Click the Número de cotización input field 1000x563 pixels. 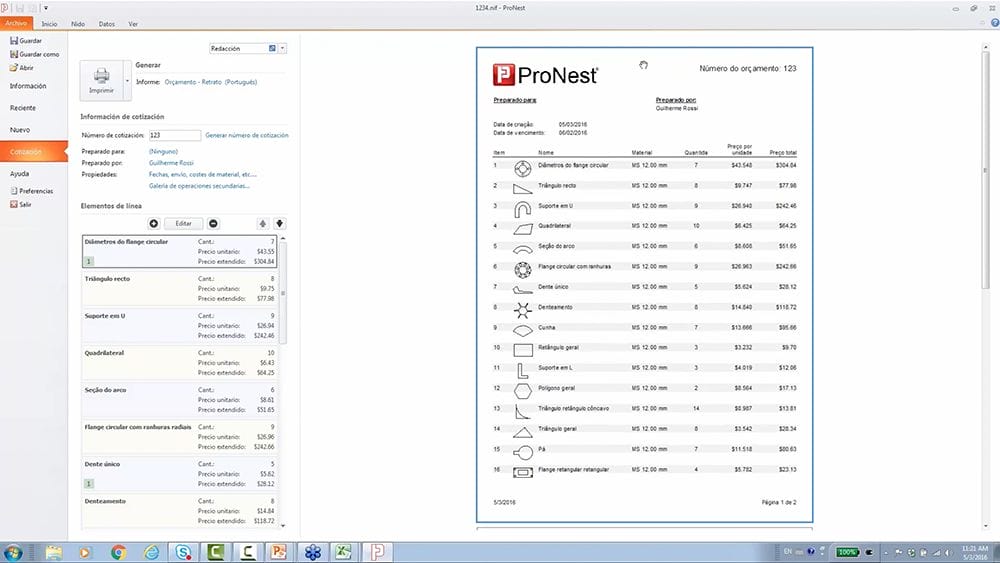172,135
